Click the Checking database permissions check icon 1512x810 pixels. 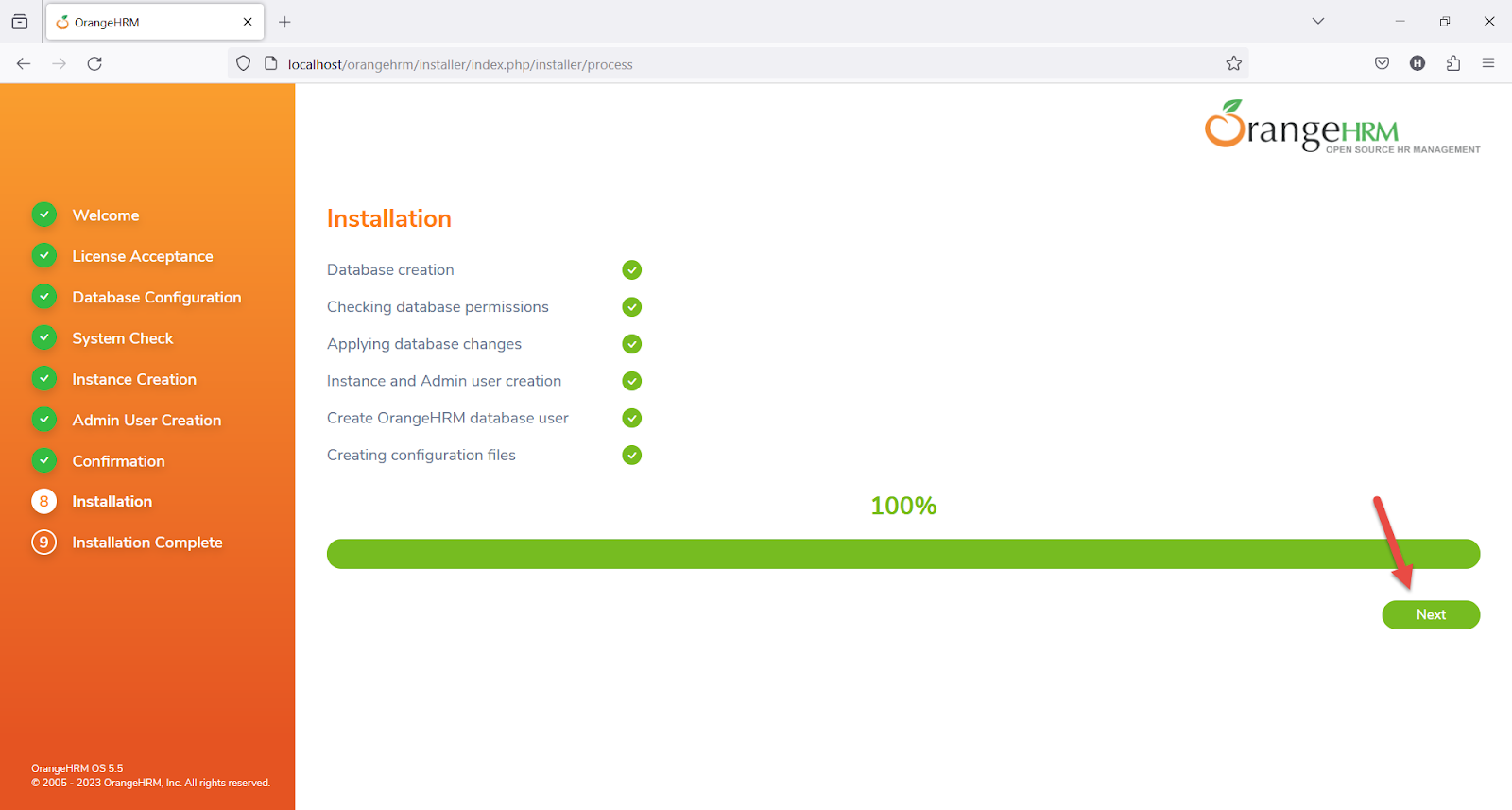(632, 307)
